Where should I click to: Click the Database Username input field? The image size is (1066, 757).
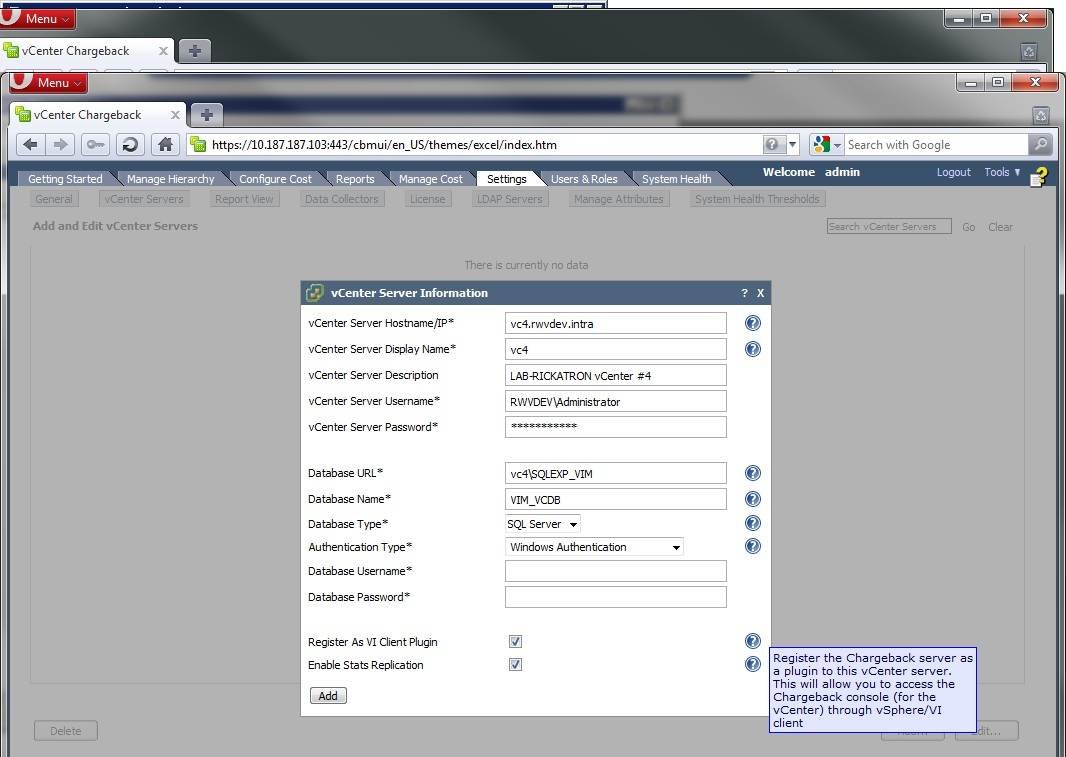point(615,571)
